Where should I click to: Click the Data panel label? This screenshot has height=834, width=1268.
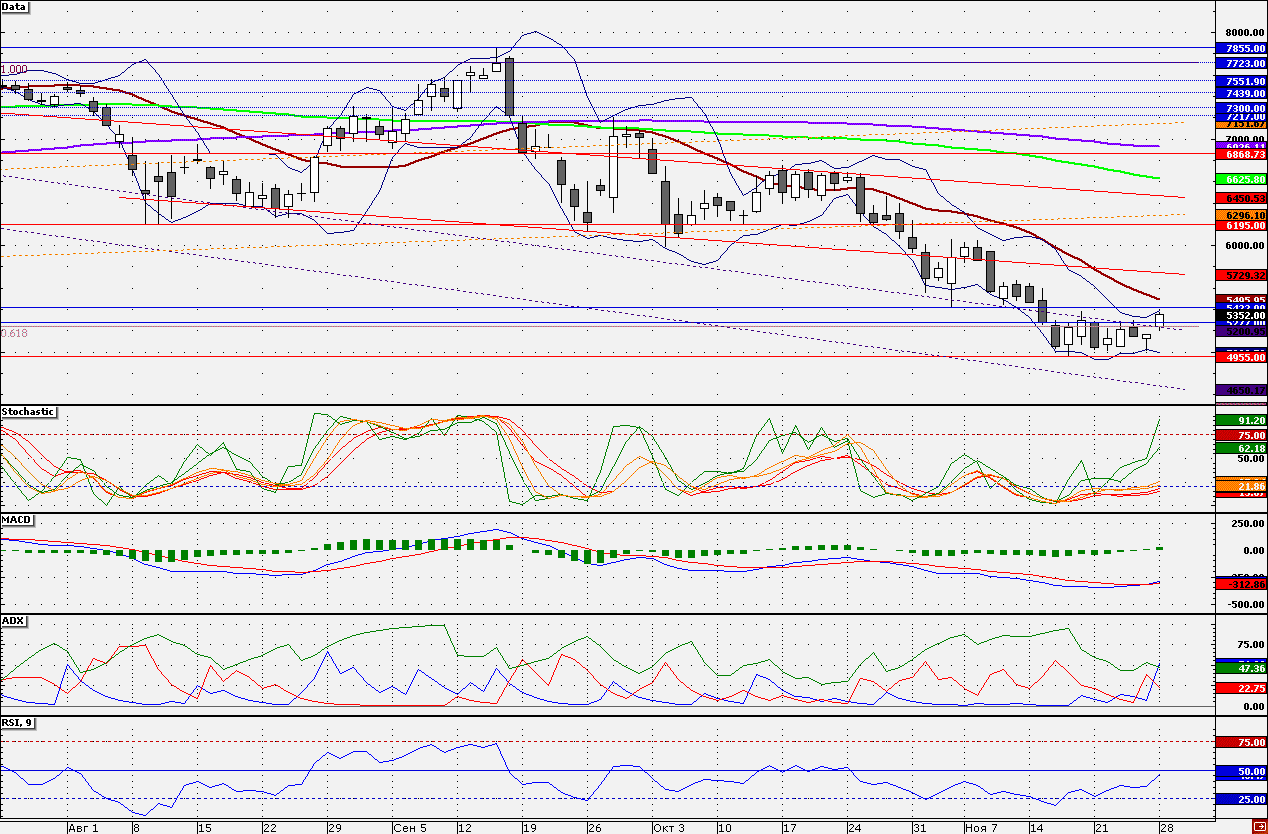15,7
